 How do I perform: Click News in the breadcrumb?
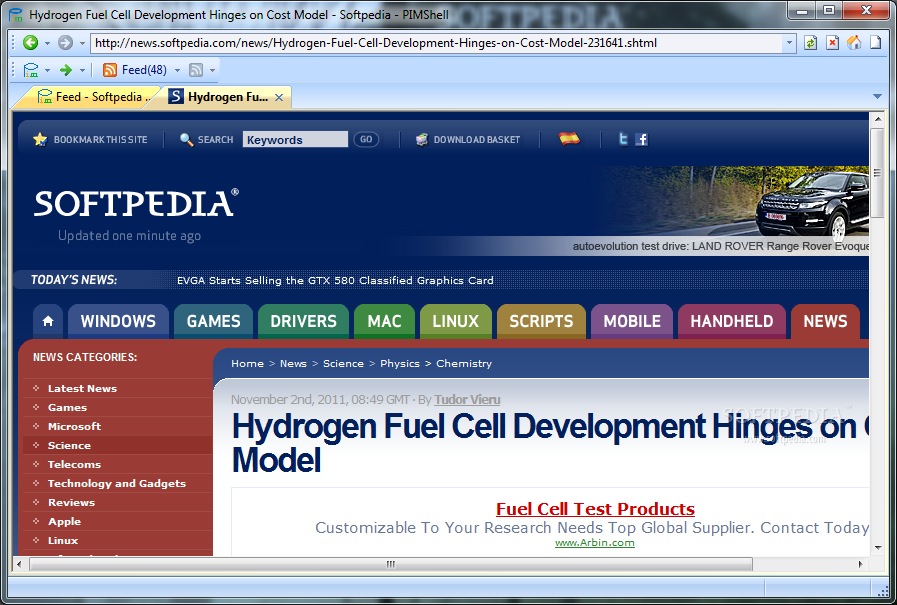(293, 364)
